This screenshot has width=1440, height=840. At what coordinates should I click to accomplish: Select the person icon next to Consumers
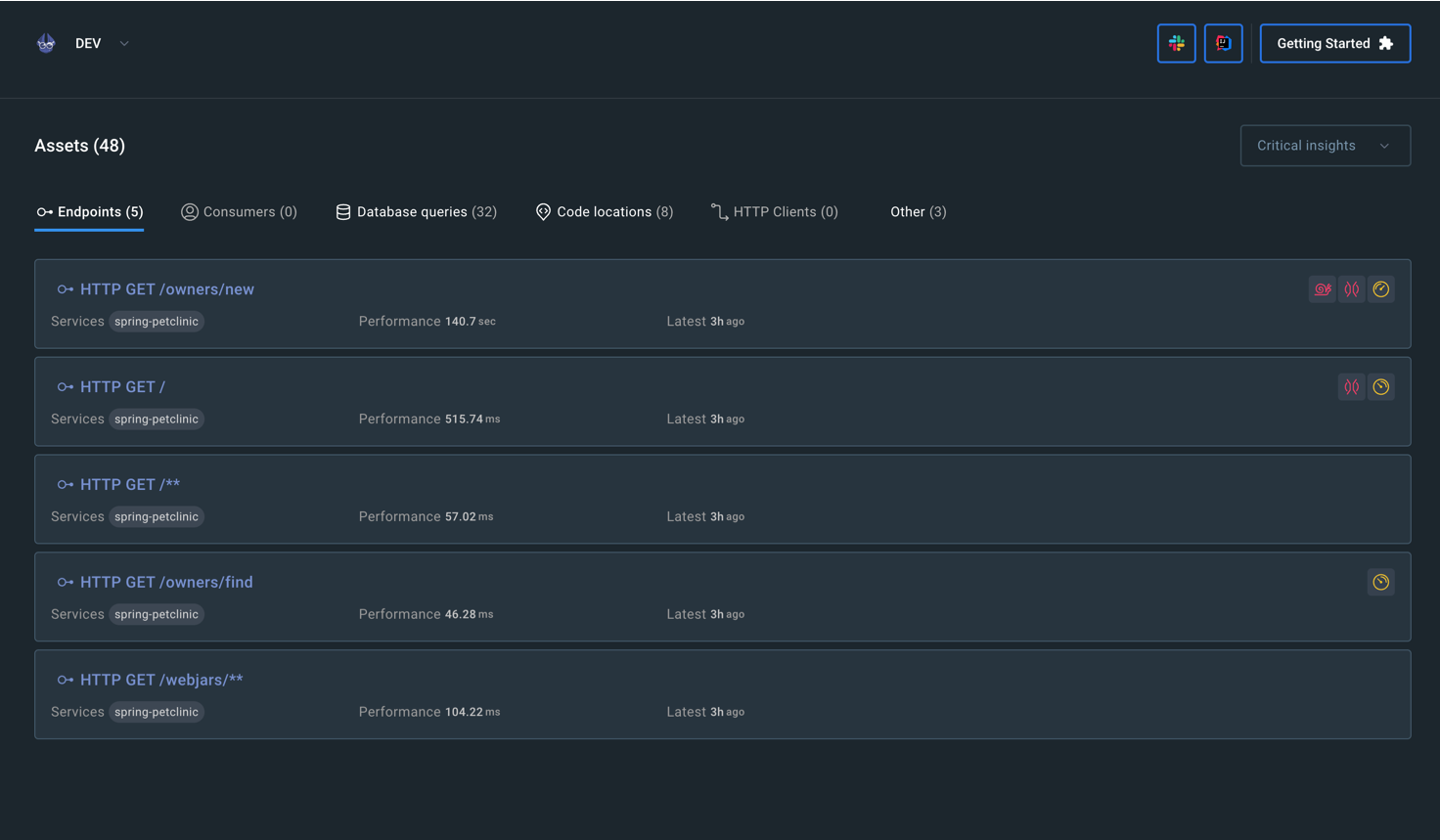[x=189, y=211]
